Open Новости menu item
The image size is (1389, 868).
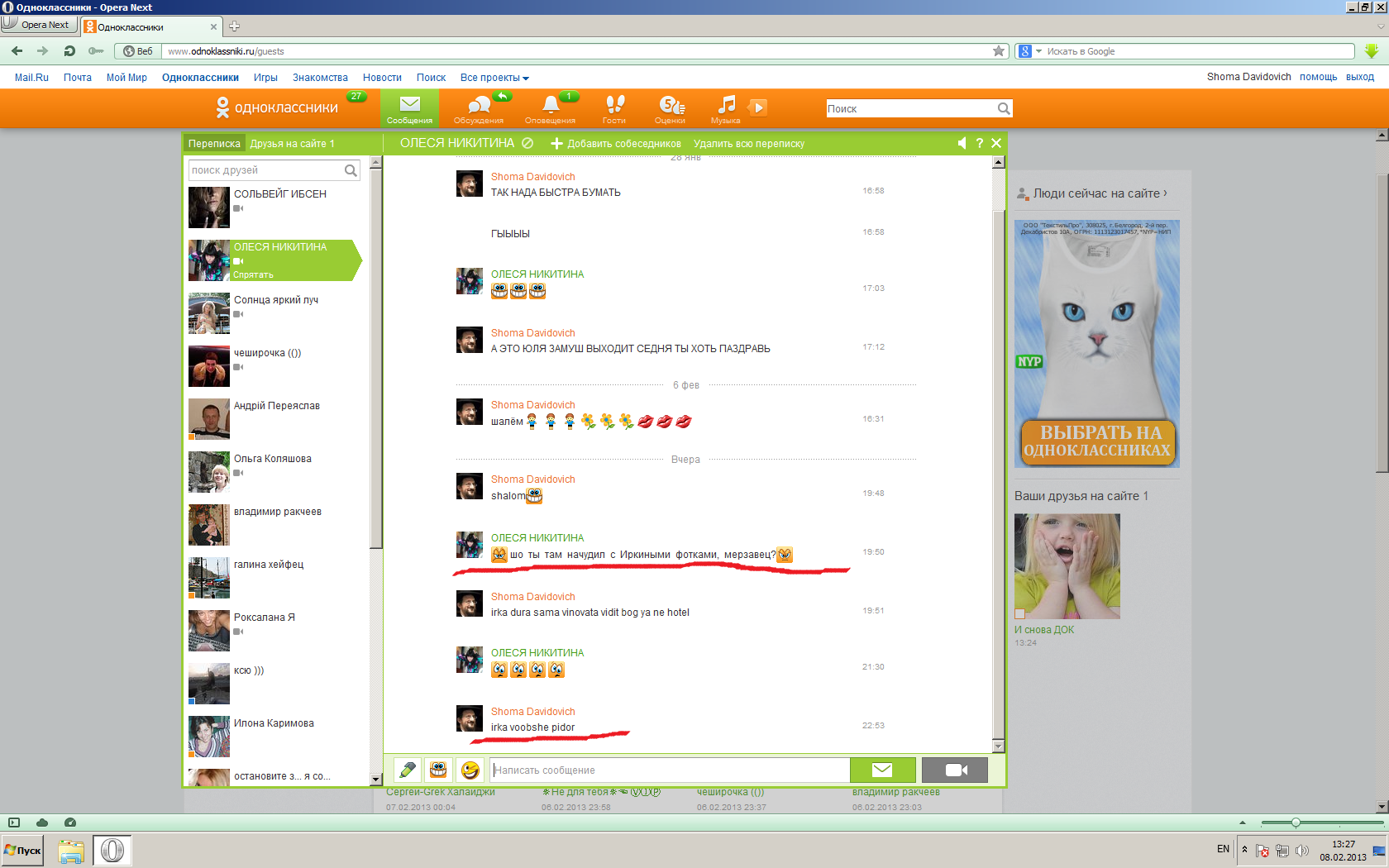(x=382, y=78)
